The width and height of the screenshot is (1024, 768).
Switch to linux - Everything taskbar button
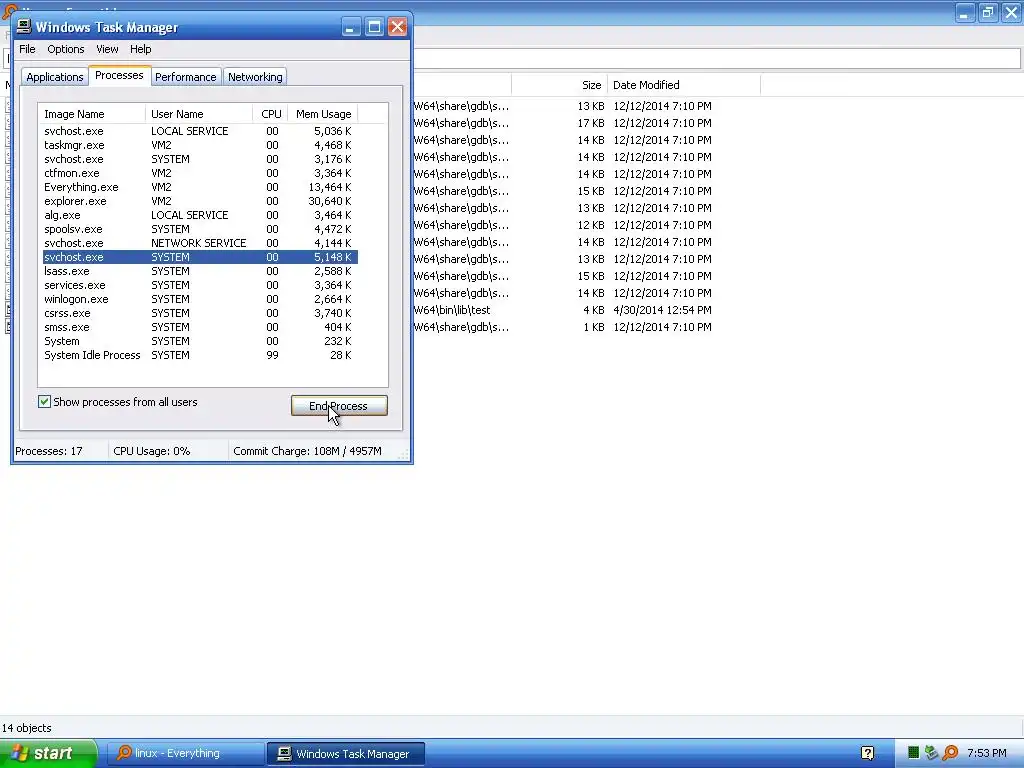pos(185,753)
